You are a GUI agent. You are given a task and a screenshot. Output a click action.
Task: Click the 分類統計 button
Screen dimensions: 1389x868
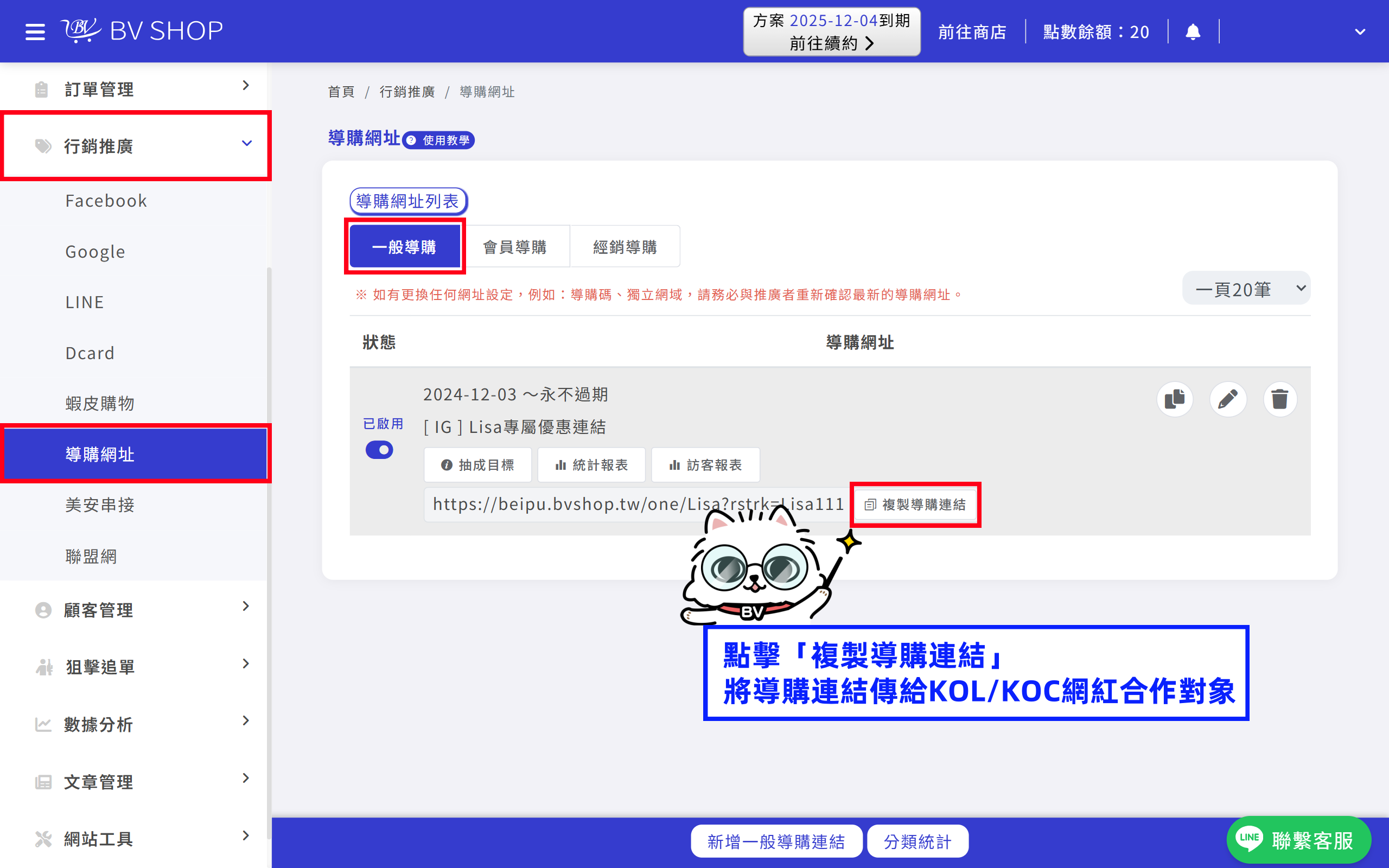point(917,841)
